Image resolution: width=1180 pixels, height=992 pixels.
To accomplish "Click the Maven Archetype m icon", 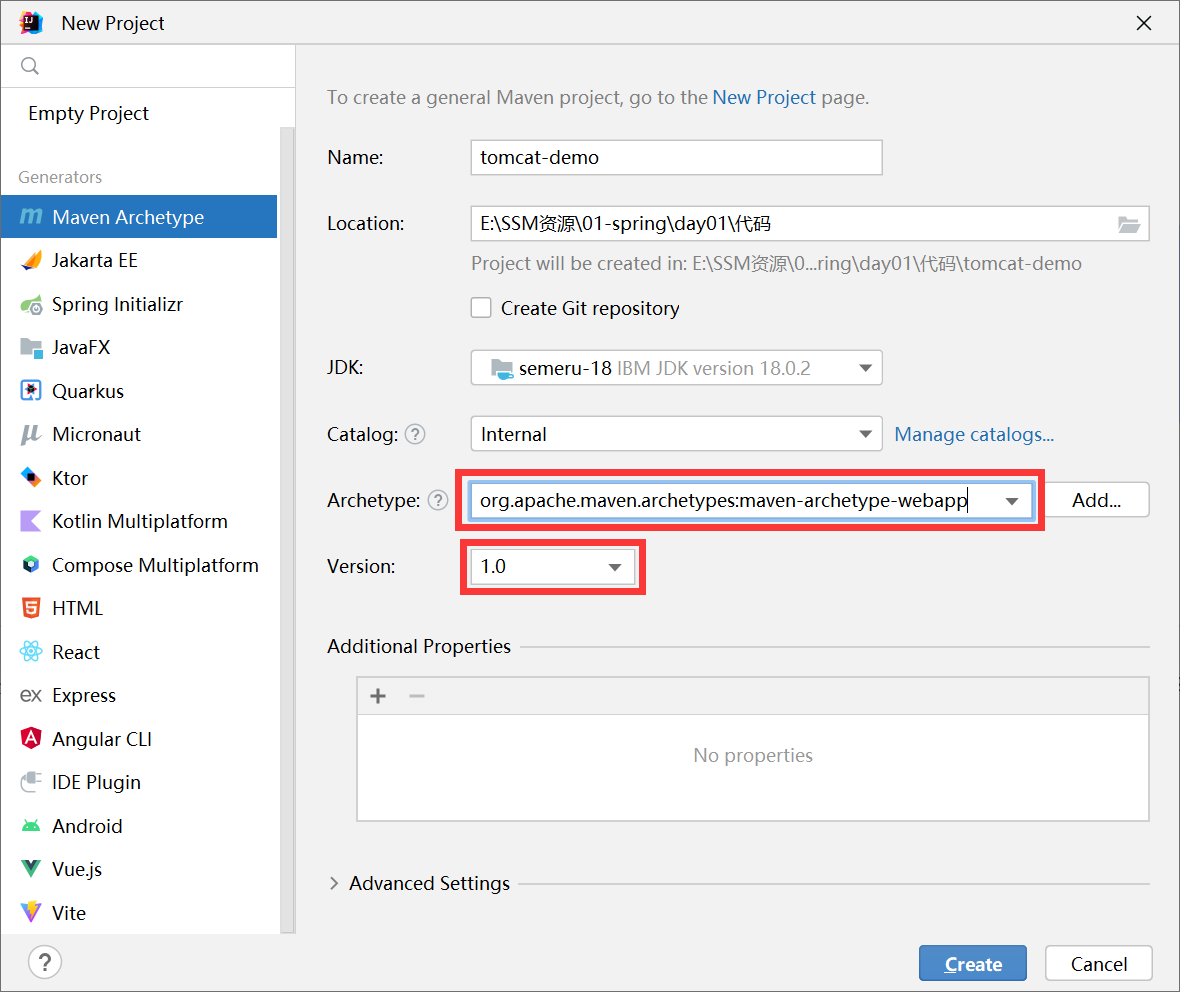I will pos(31,217).
